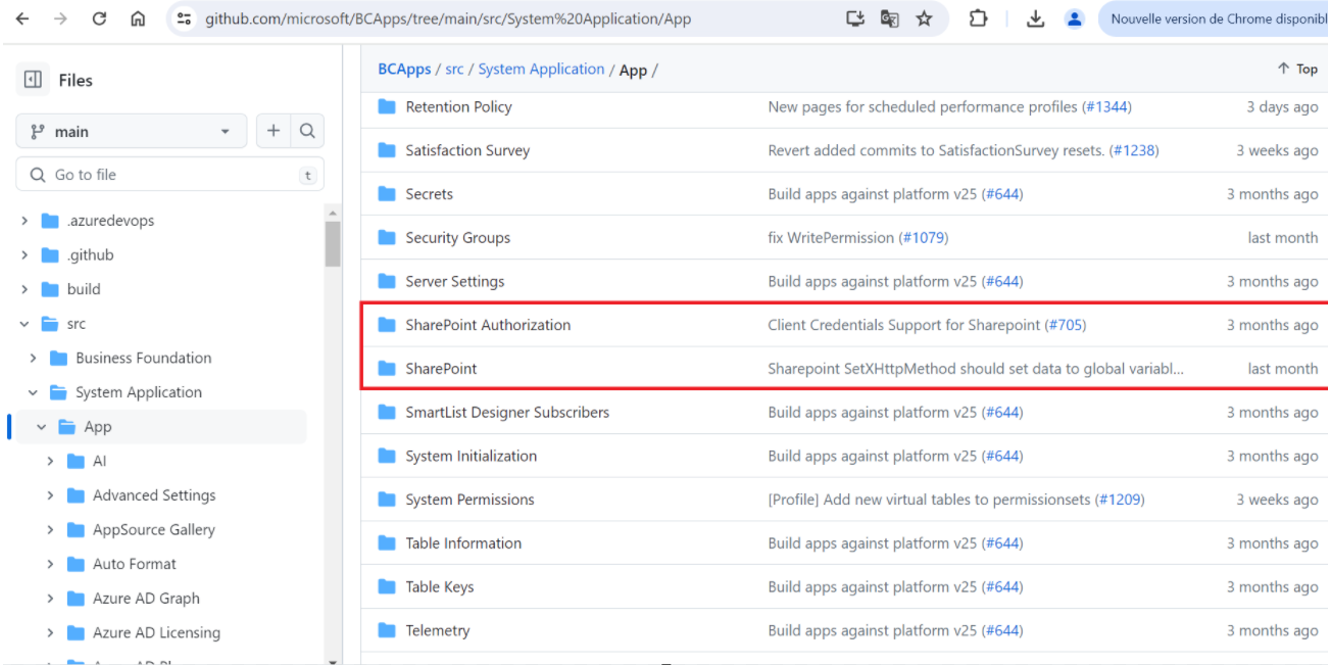The width and height of the screenshot is (1328, 665).
Task: Open the SharePoint Authorization folder
Action: coord(488,325)
